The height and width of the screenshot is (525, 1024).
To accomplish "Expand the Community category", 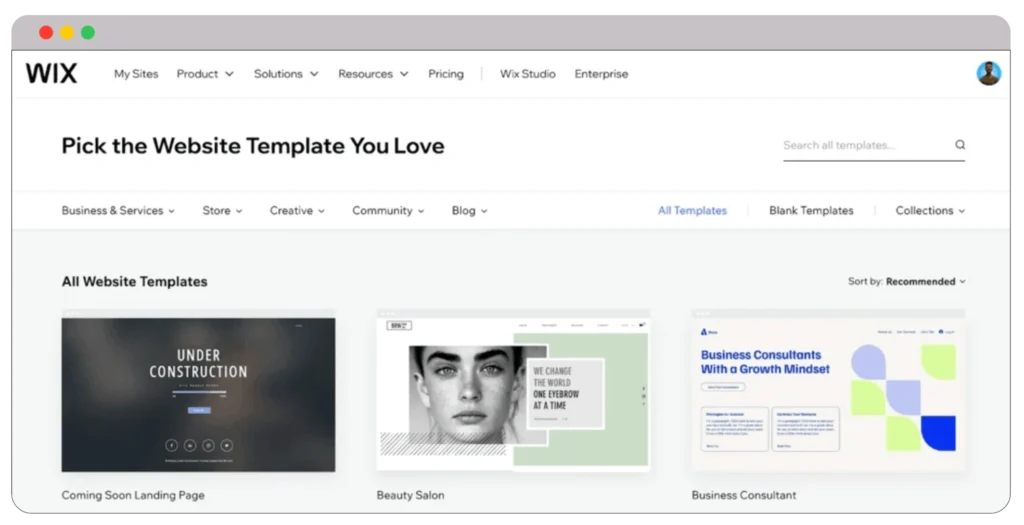I will point(388,210).
